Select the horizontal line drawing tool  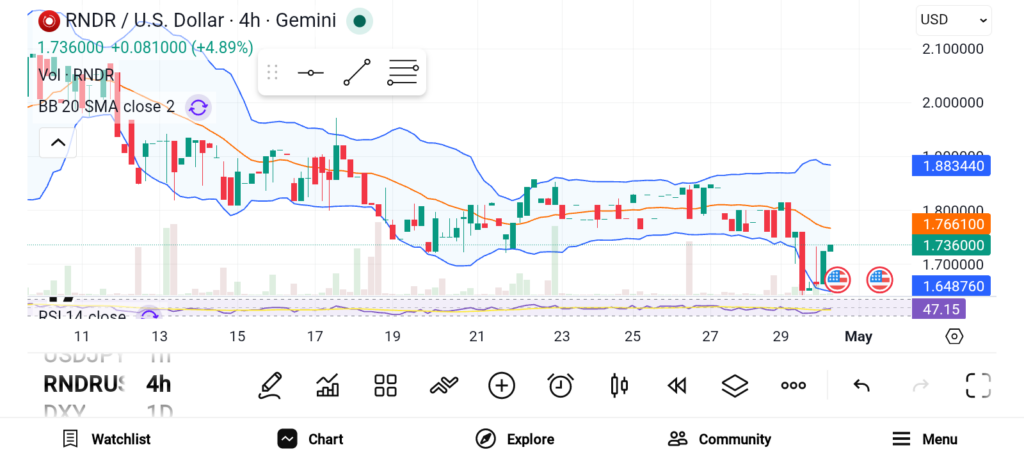(310, 72)
